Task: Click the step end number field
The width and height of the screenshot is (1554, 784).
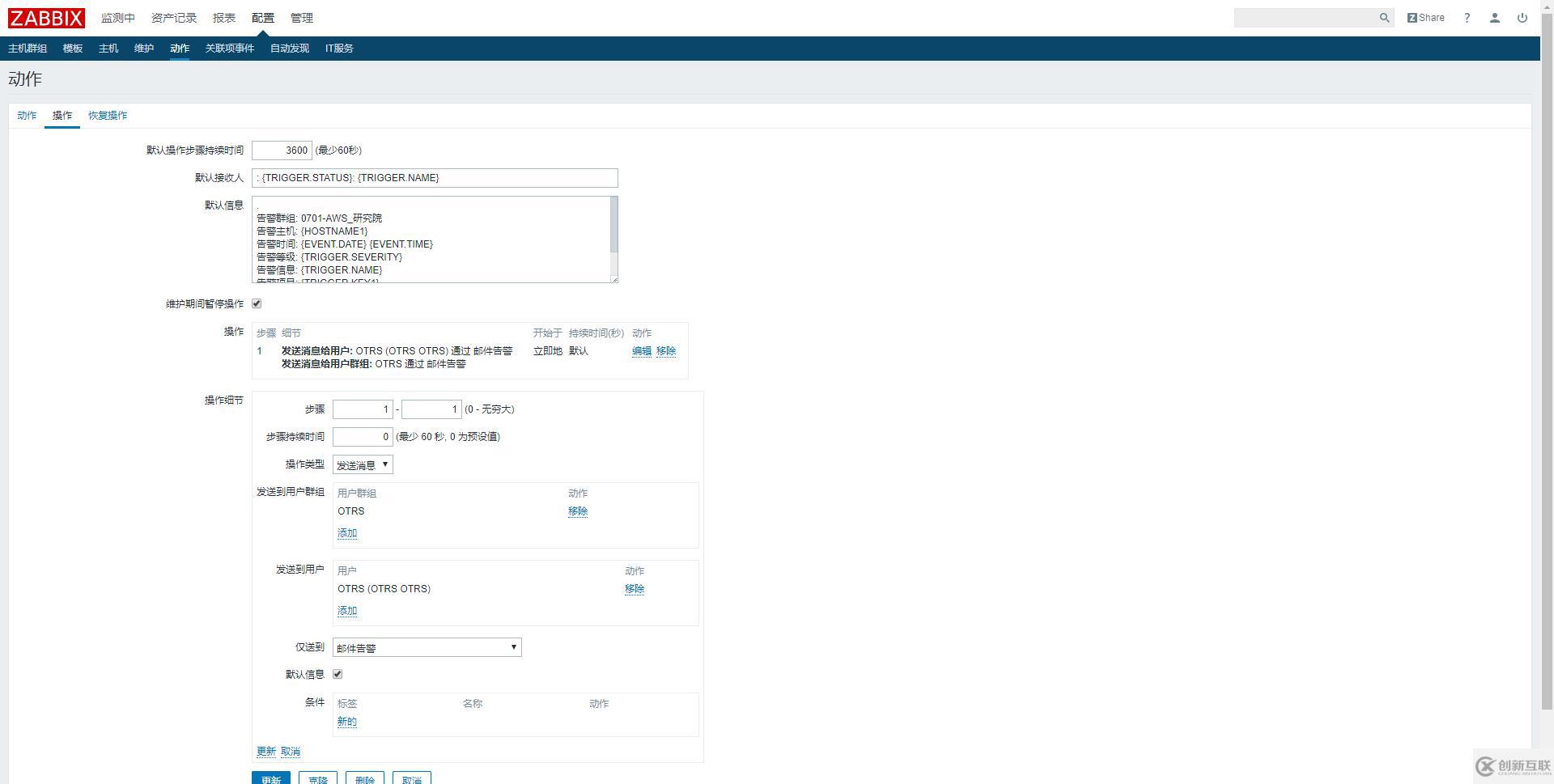Action: click(431, 409)
